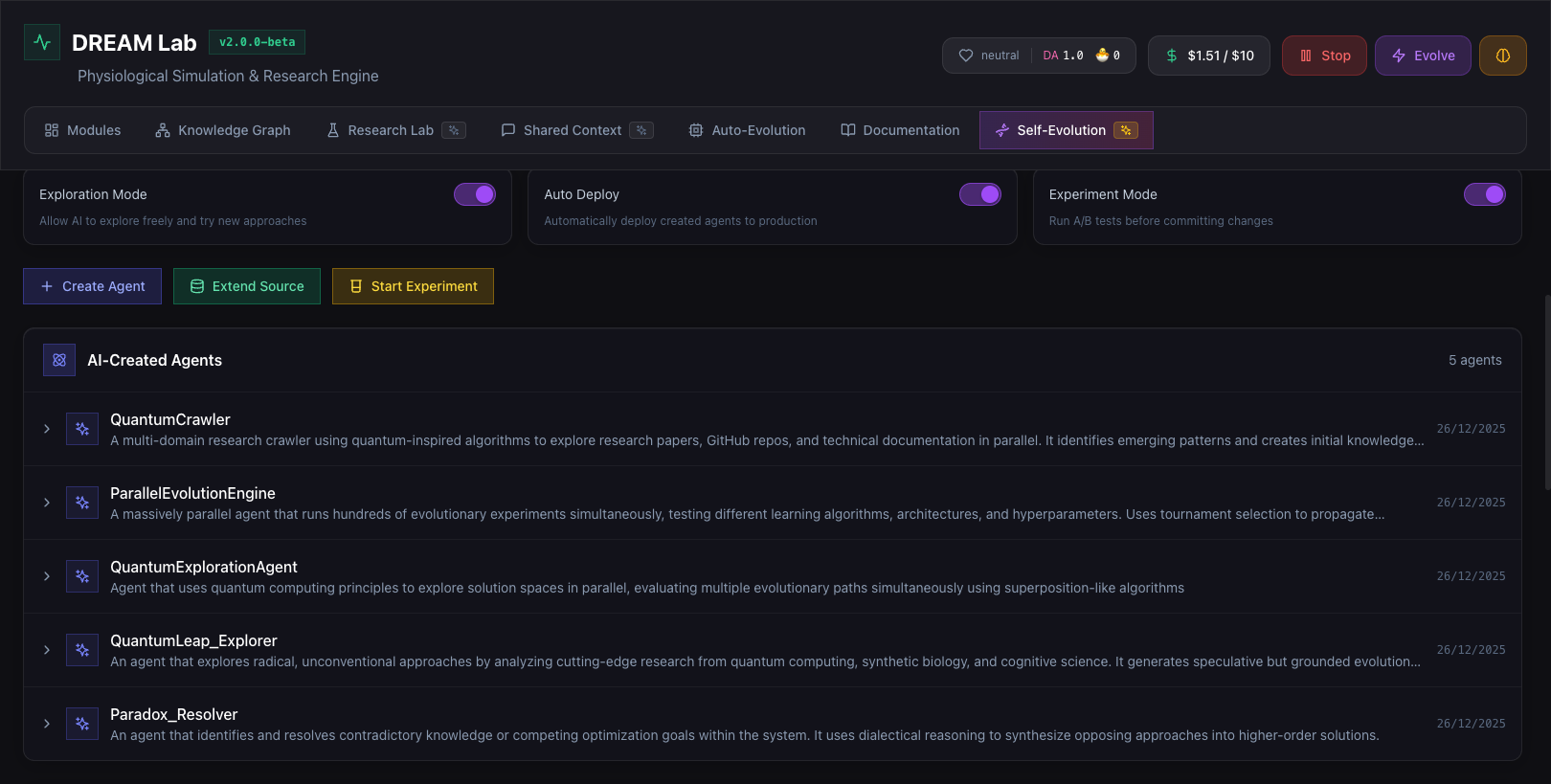Click the AI-Created Agents atom icon

(x=59, y=360)
